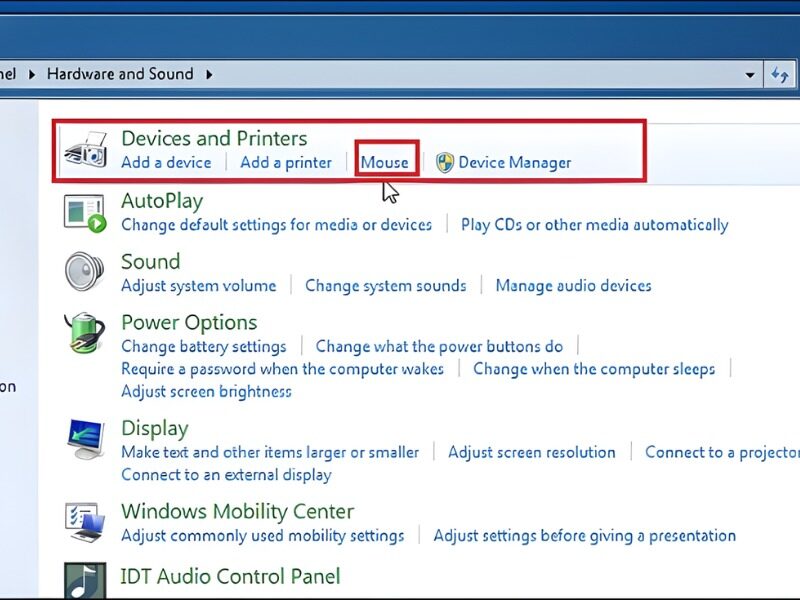Expand the arrow after Hardware and Sound
Viewport: 800px width, 600px height.
coord(210,74)
